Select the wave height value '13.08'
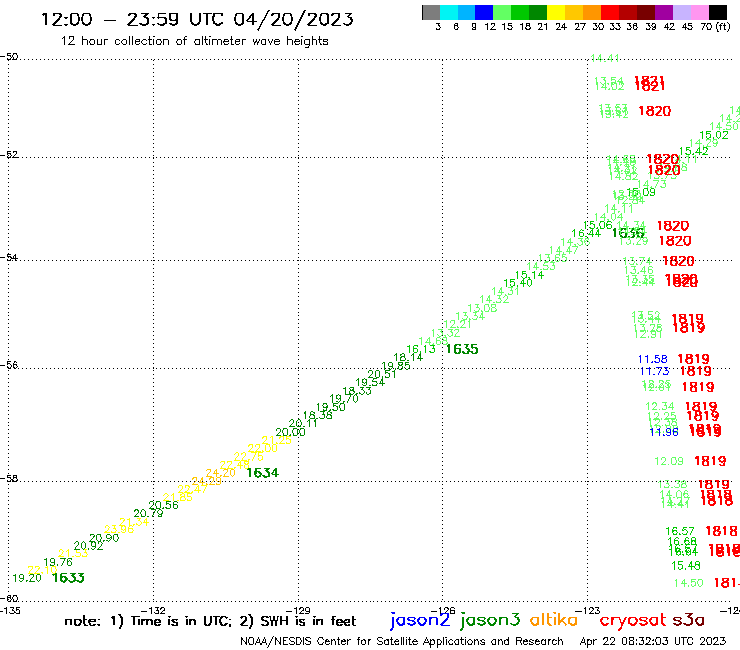This screenshot has height=650, width=740. click(x=482, y=308)
